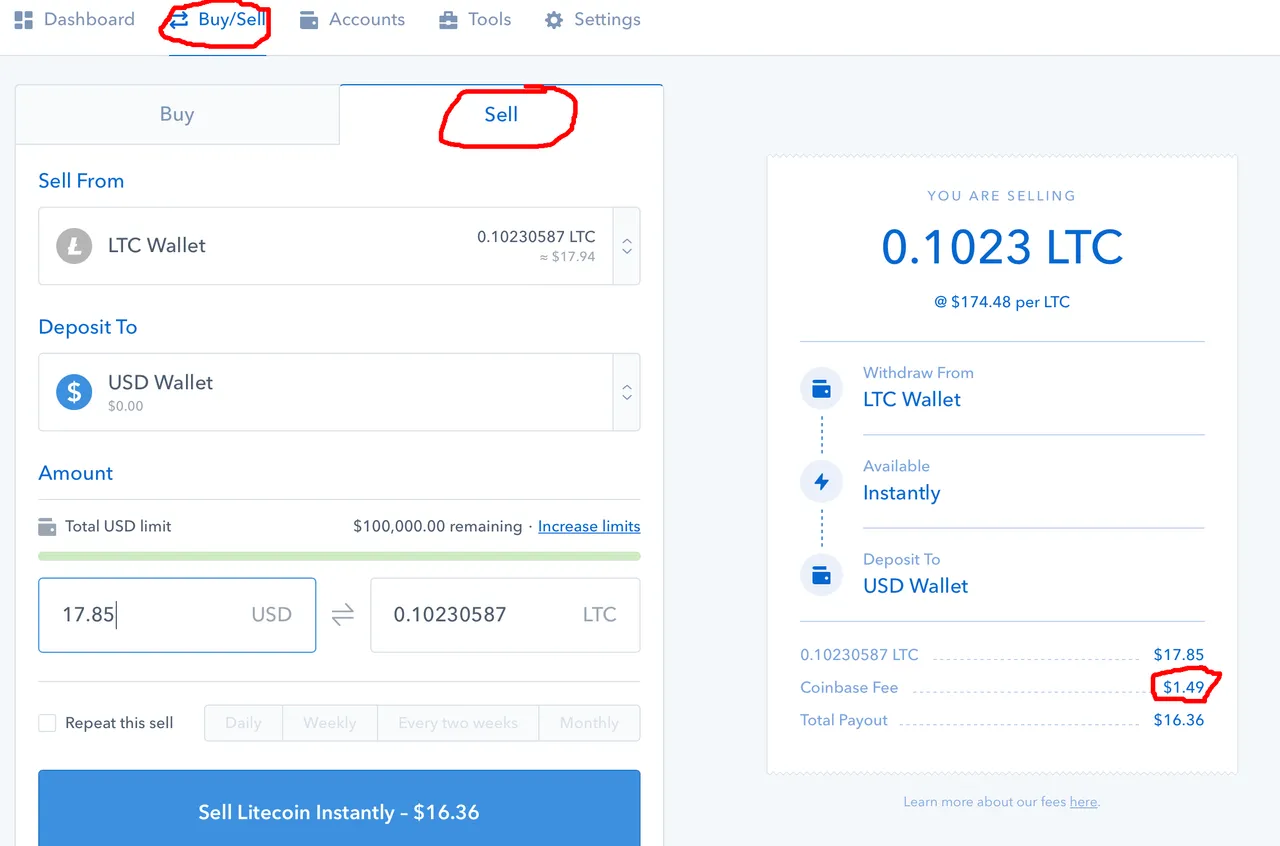The width and height of the screenshot is (1280, 846).
Task: Open the USD Wallet deposit dropdown
Action: click(339, 392)
